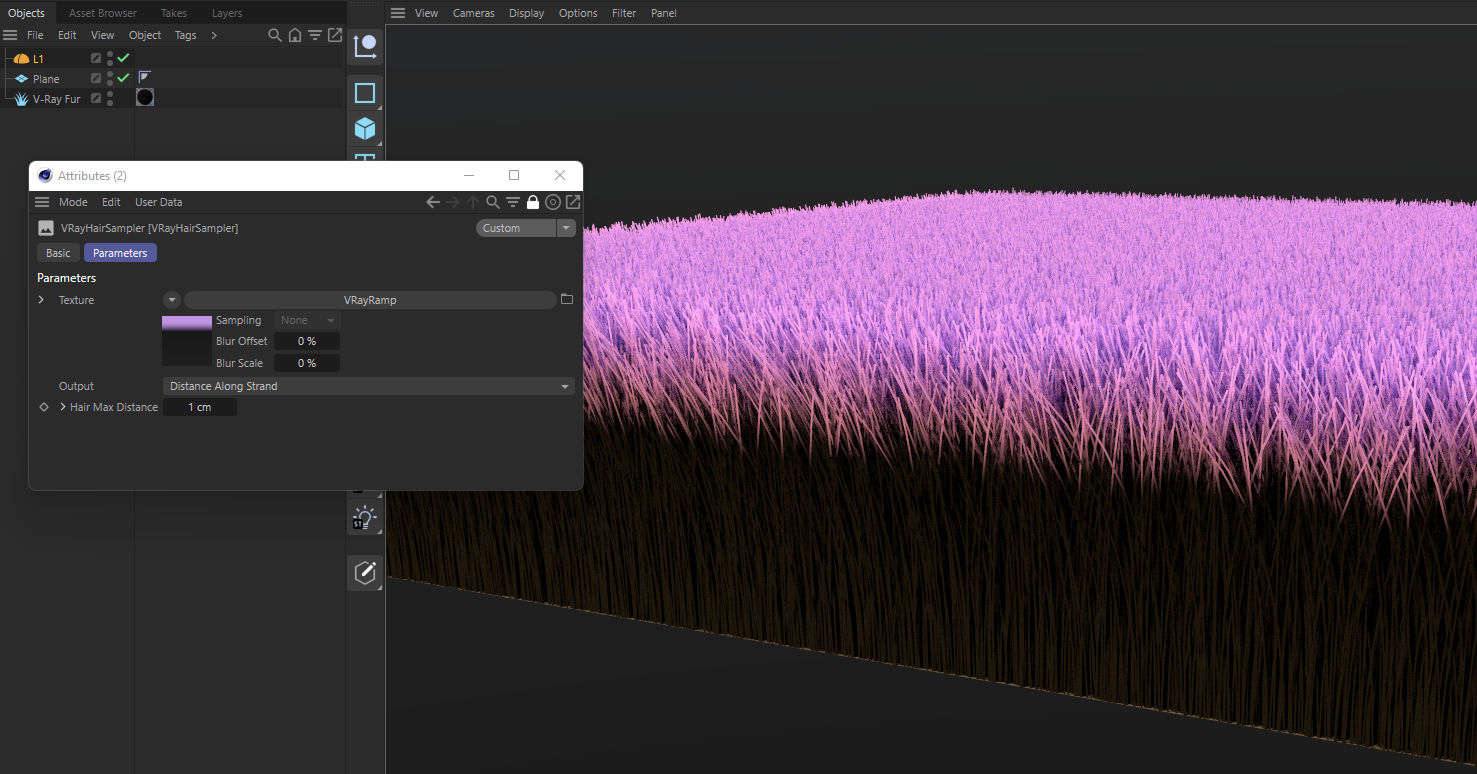This screenshot has width=1477, height=774.
Task: Click the Plane object icon
Action: click(21, 79)
